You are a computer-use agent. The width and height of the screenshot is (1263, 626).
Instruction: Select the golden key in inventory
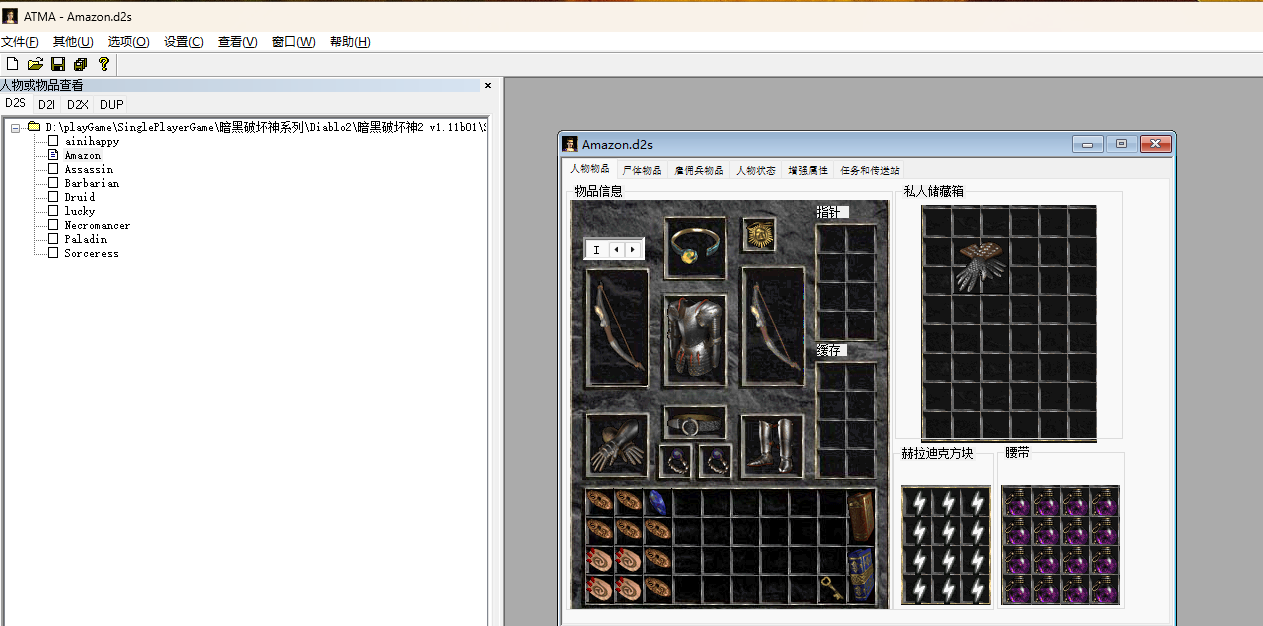(831, 589)
